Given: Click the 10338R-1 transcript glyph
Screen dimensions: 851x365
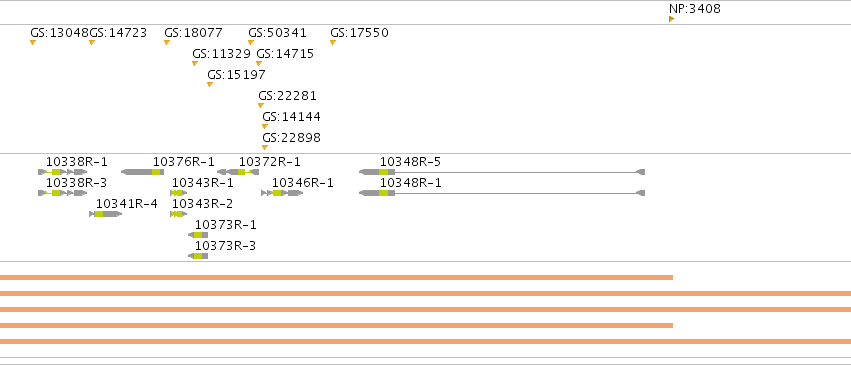Looking at the screenshot, I should (62, 172).
